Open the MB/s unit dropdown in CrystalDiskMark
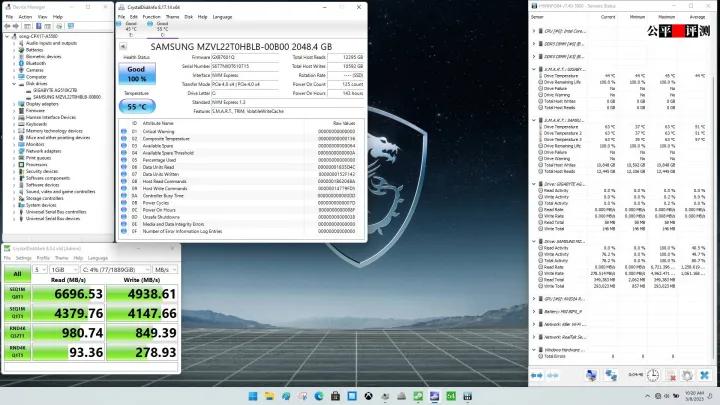 [x=165, y=270]
